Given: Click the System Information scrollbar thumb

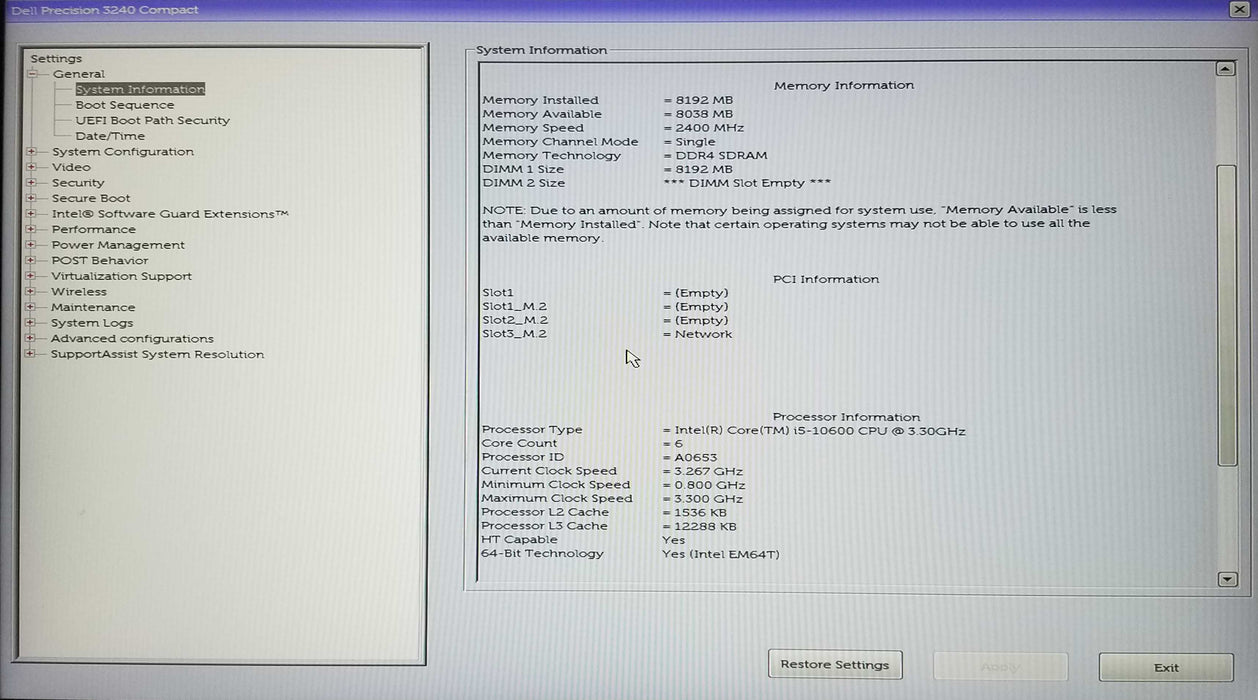Looking at the screenshot, I should pos(1227,315).
